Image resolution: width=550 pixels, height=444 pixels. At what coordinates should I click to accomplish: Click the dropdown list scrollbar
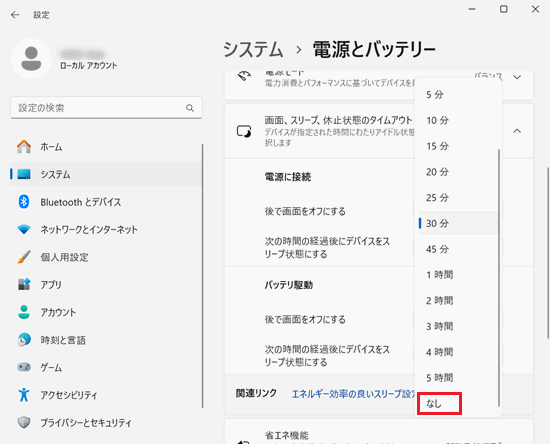(x=498, y=278)
